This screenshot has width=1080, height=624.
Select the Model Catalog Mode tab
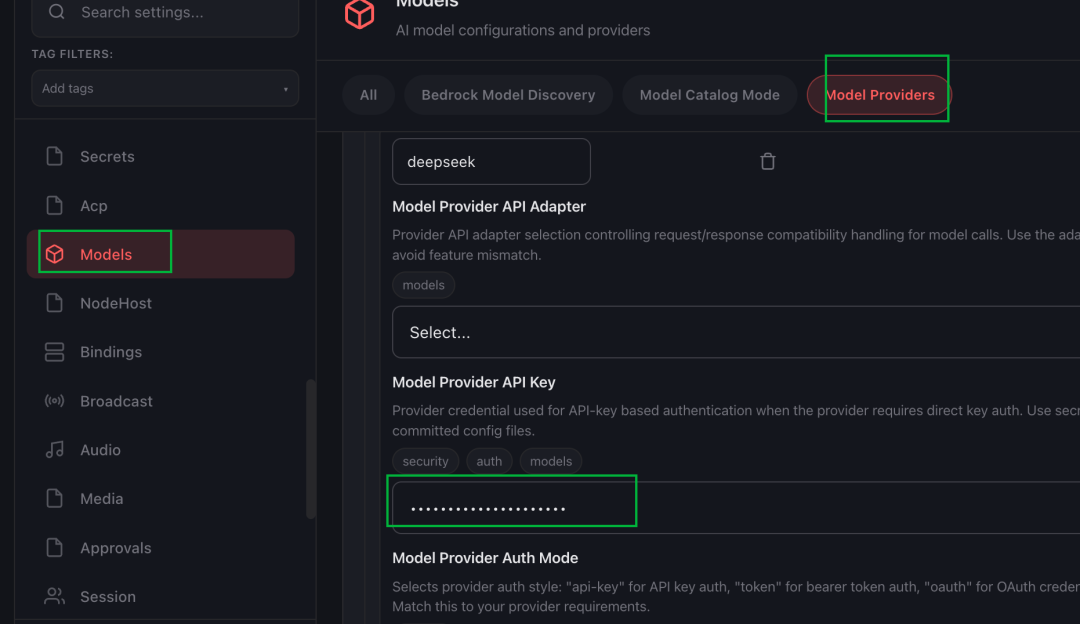[709, 95]
